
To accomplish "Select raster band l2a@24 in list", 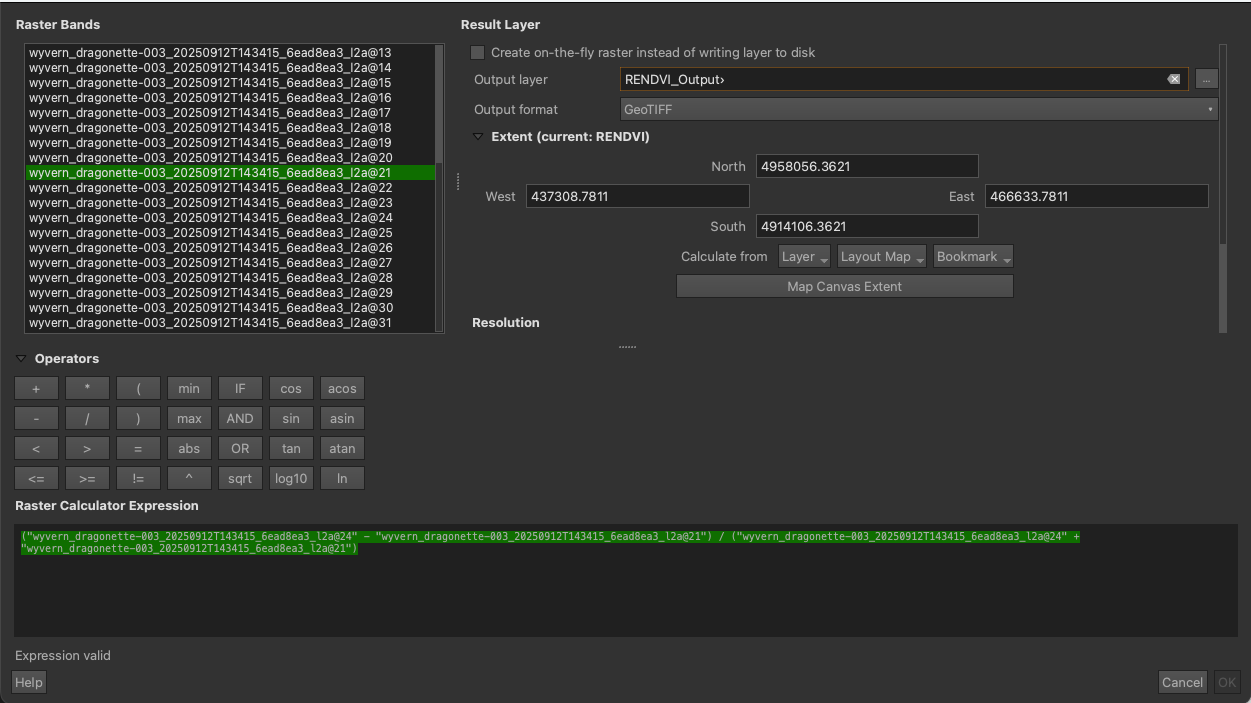I will pos(210,218).
